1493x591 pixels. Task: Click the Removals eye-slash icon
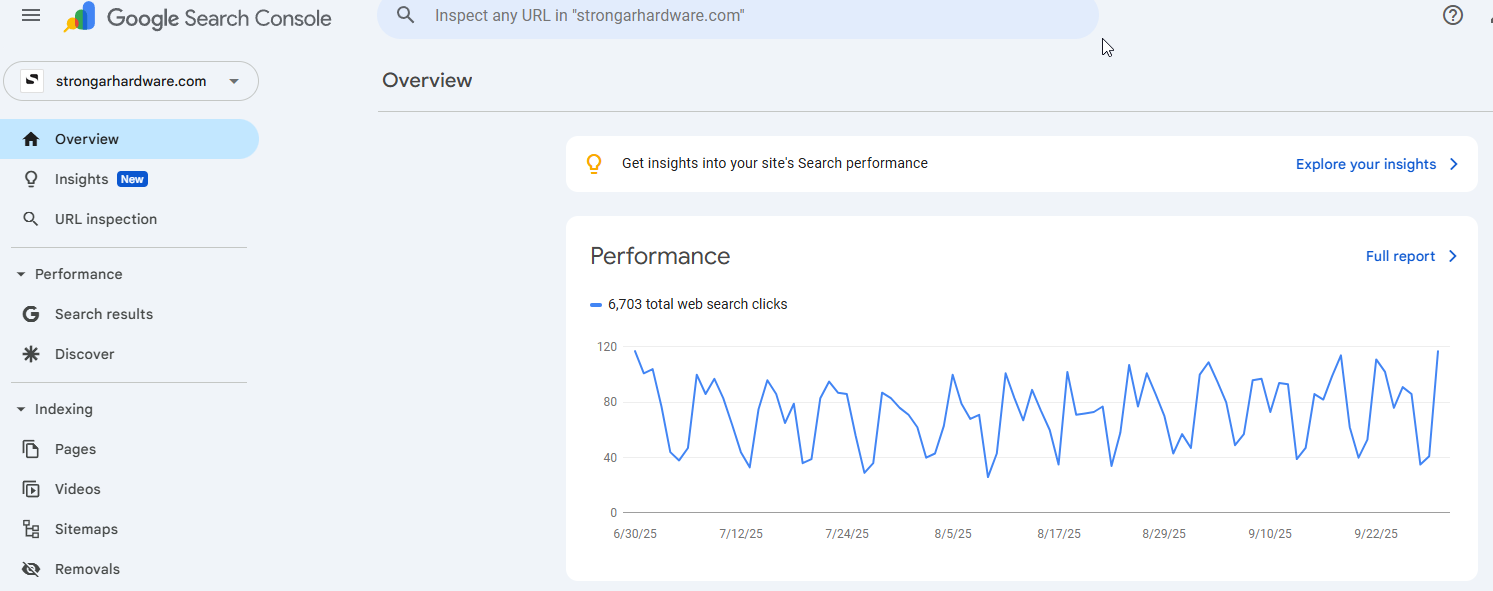point(31,569)
